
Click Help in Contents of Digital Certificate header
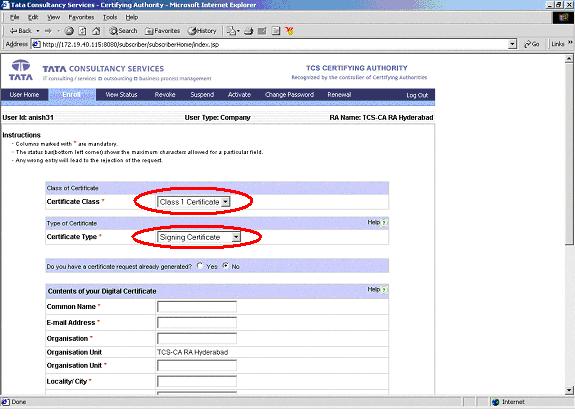(377, 289)
